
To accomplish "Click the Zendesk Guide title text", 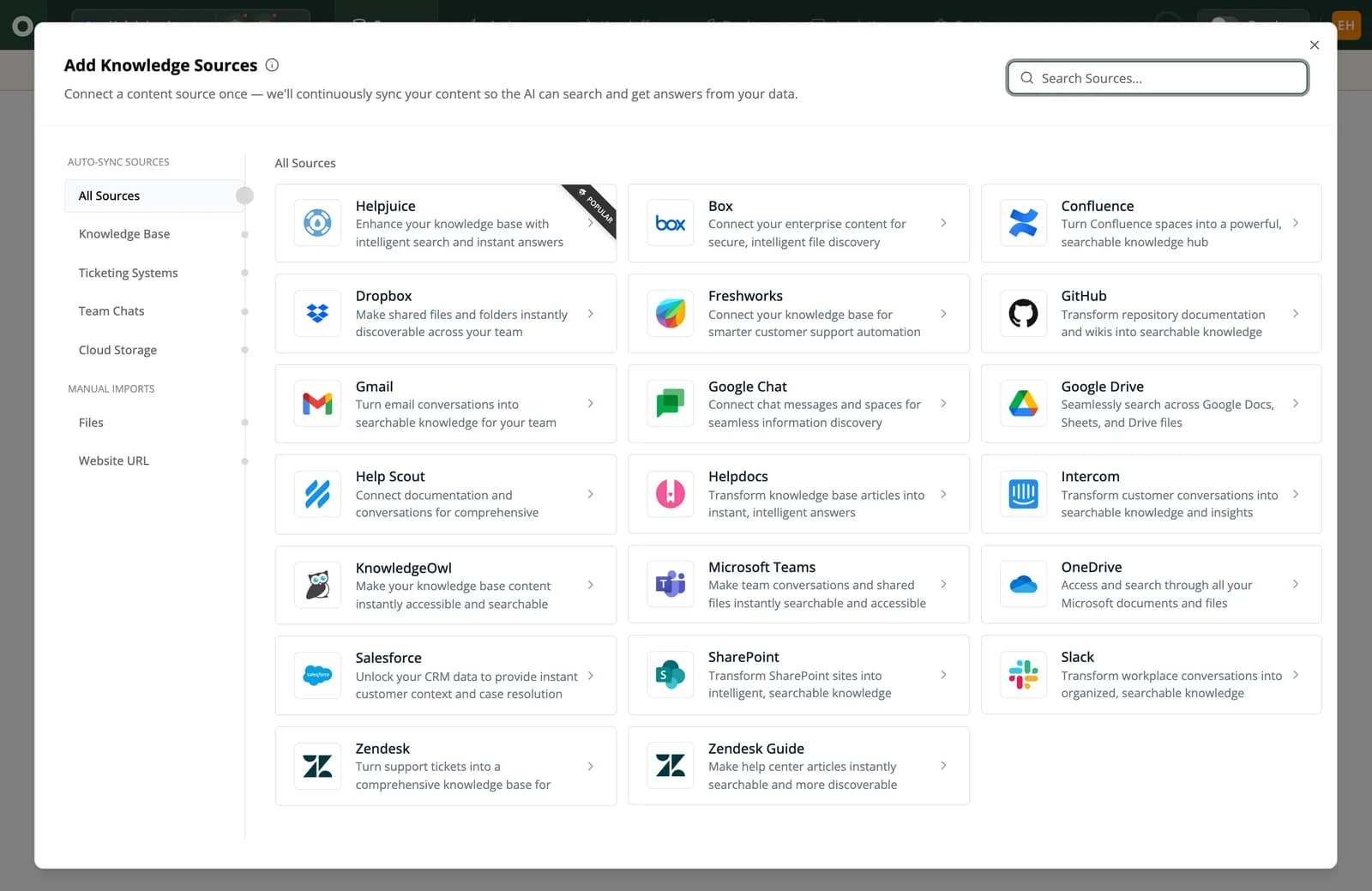I will coord(755,749).
